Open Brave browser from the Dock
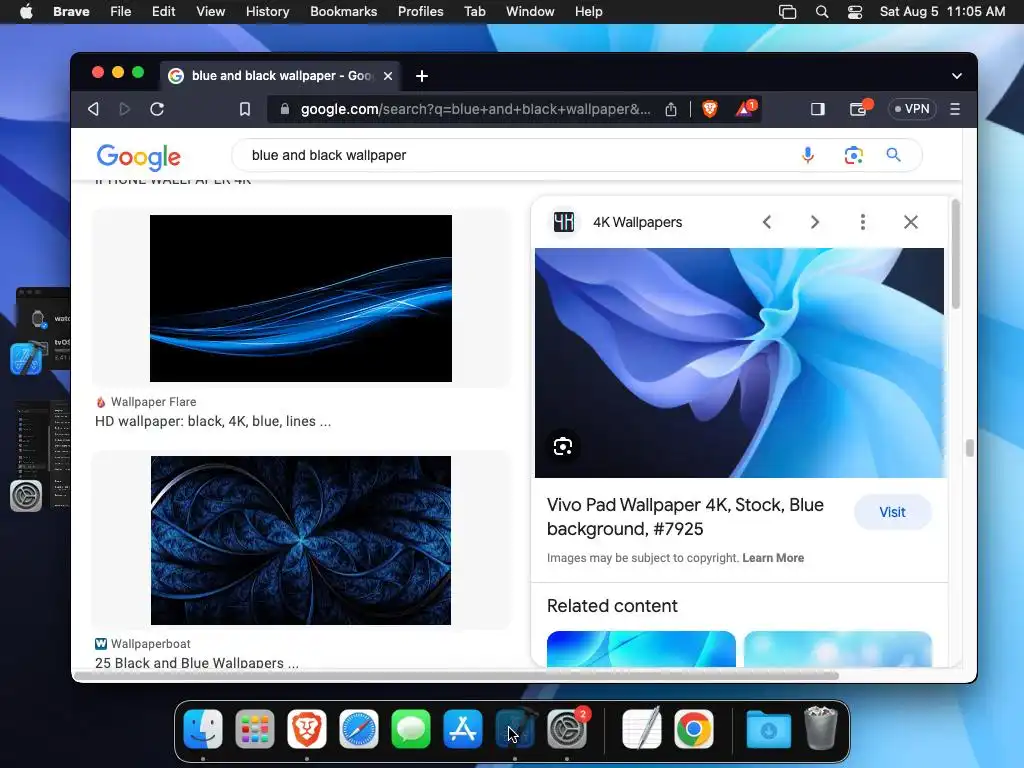1024x768 pixels. (x=306, y=729)
